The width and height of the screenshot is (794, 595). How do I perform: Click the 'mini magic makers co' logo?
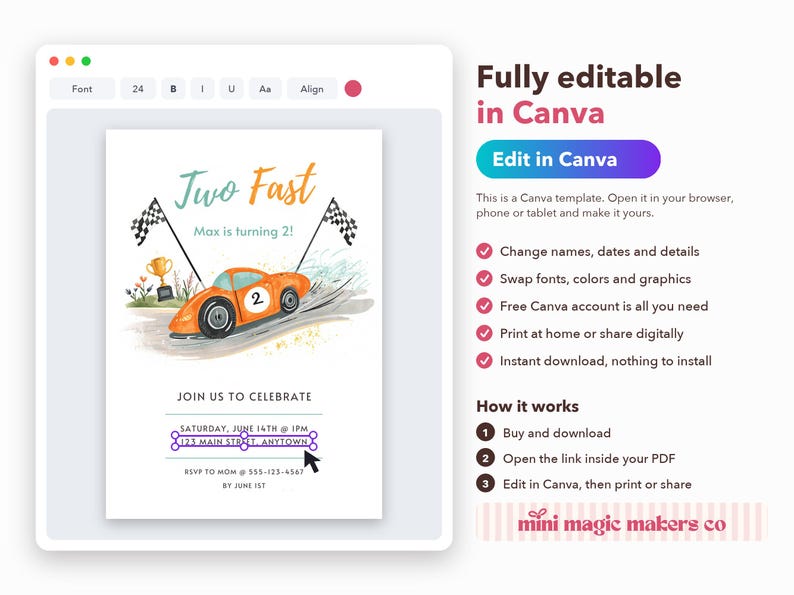(621, 522)
